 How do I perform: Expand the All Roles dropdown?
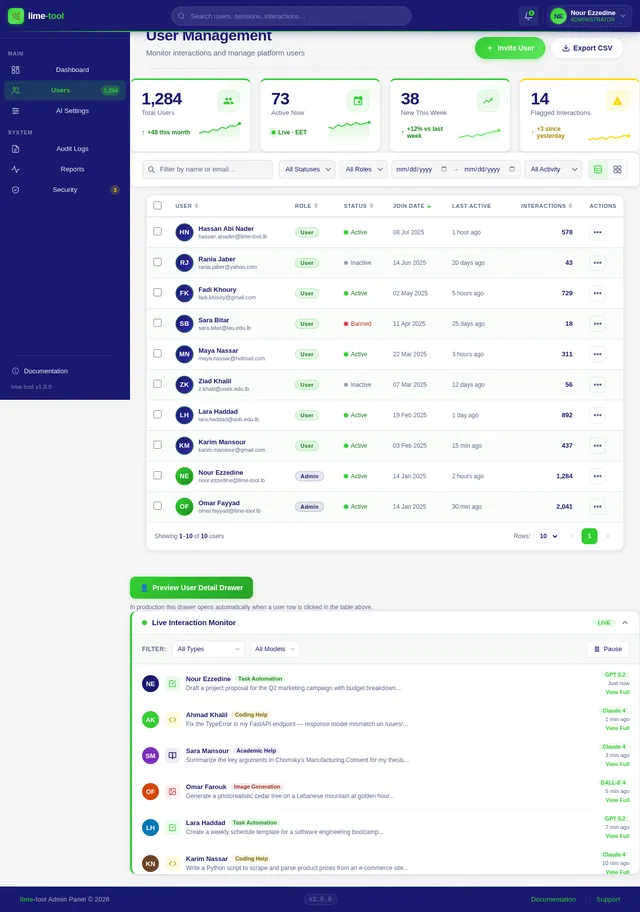coord(363,170)
